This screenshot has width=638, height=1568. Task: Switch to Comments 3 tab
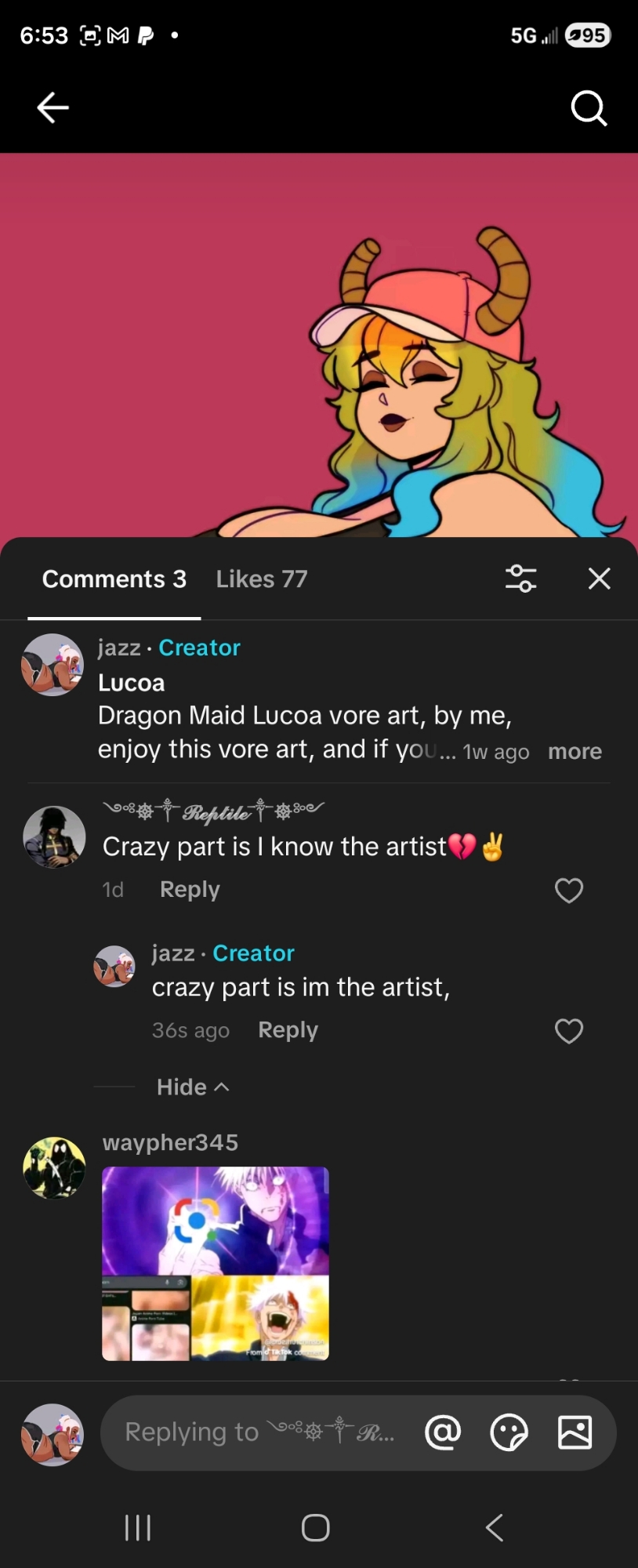[x=114, y=579]
